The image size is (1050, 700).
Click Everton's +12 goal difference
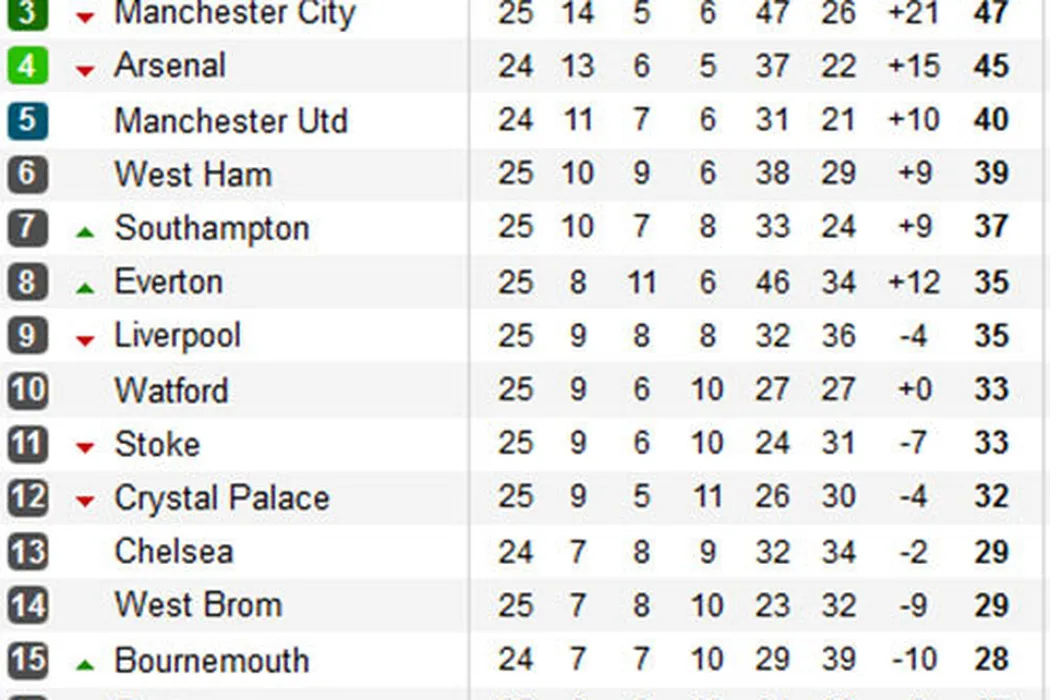(914, 282)
